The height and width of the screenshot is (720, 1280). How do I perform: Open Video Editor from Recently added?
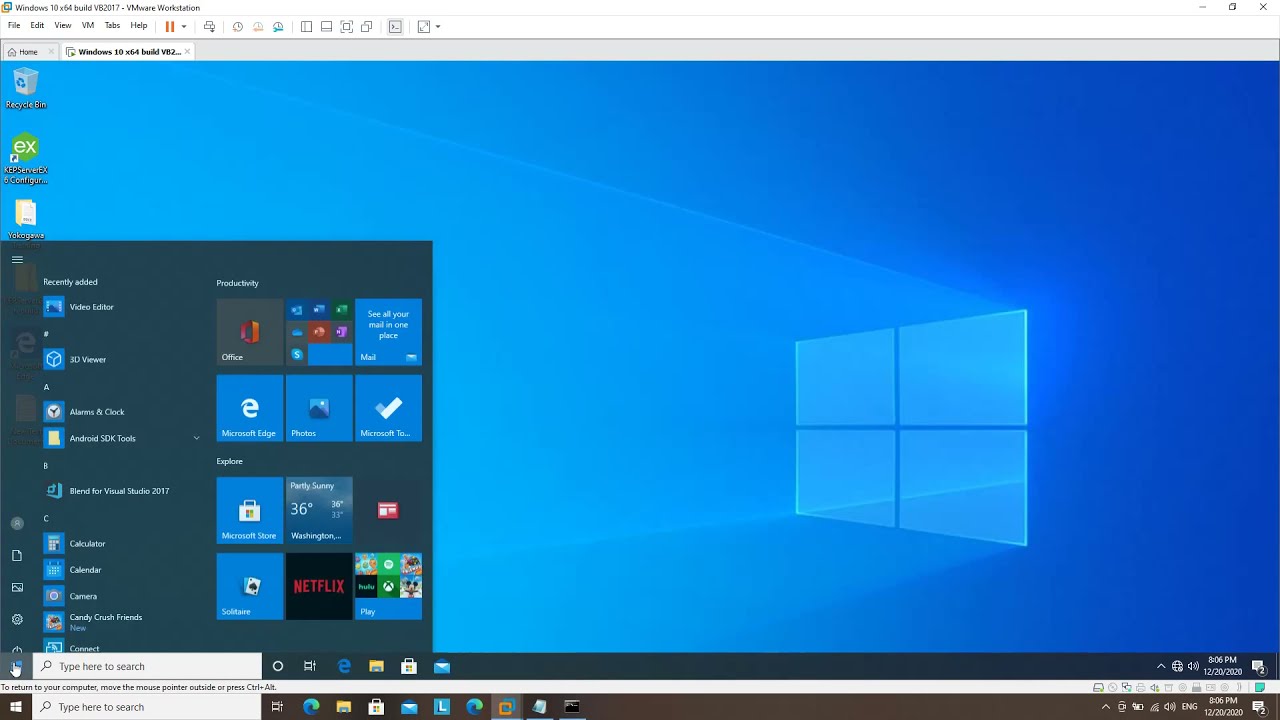120,307
